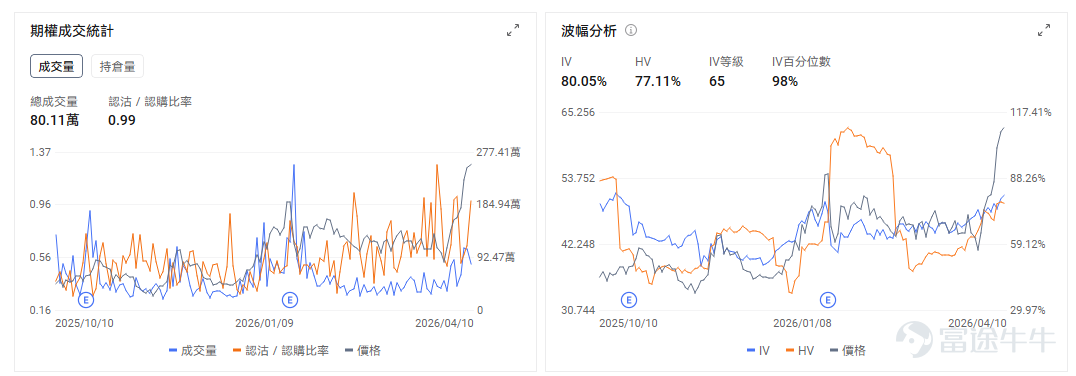This screenshot has width=1076, height=376.
Task: Click the 0.96 ratio axis label
Action: coord(40,204)
